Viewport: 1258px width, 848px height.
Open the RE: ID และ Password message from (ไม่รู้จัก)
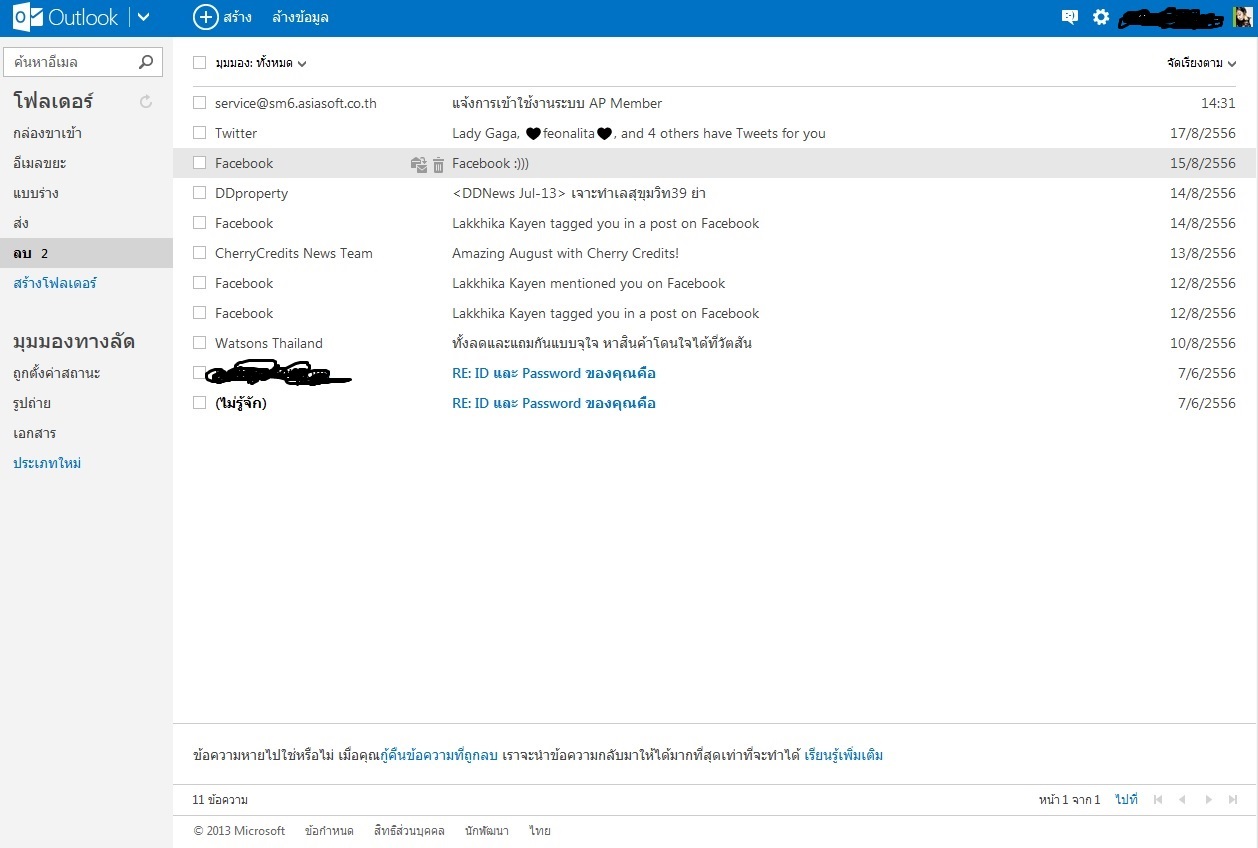(x=554, y=403)
